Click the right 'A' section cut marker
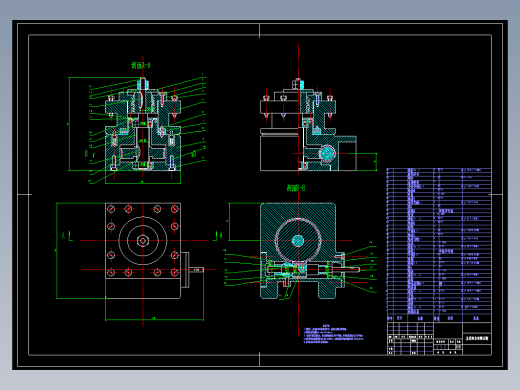This screenshot has width=520, height=390. 218,236
